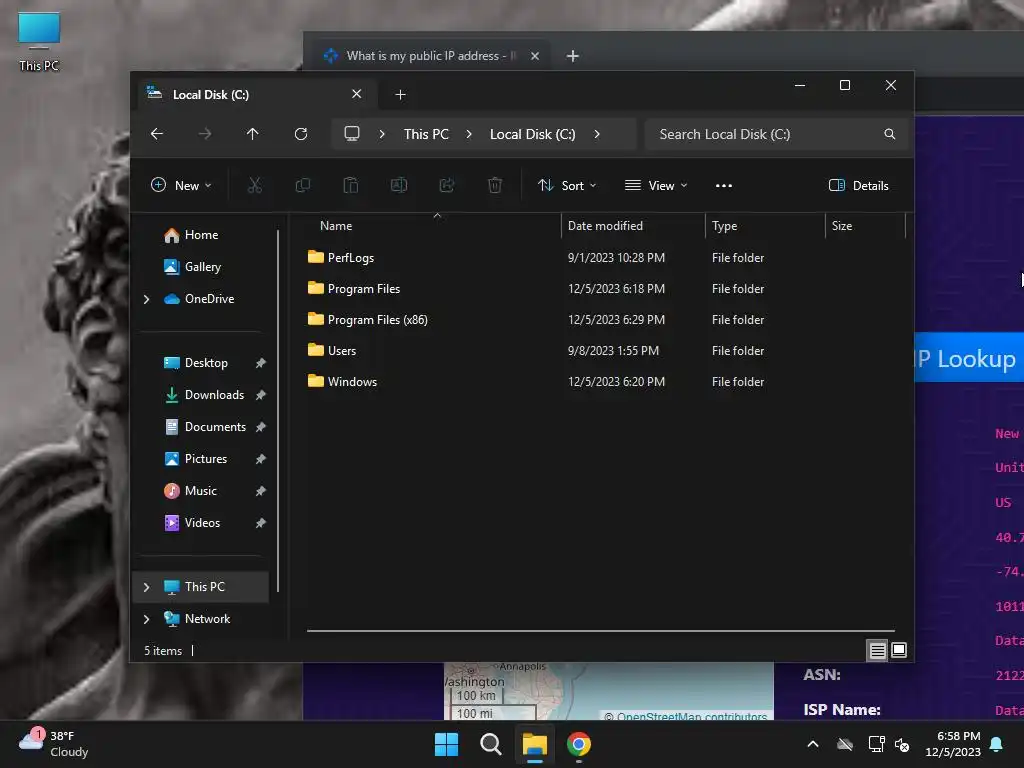Expand This PC in the navigation pane
This screenshot has width=1024, height=768.
tap(146, 587)
